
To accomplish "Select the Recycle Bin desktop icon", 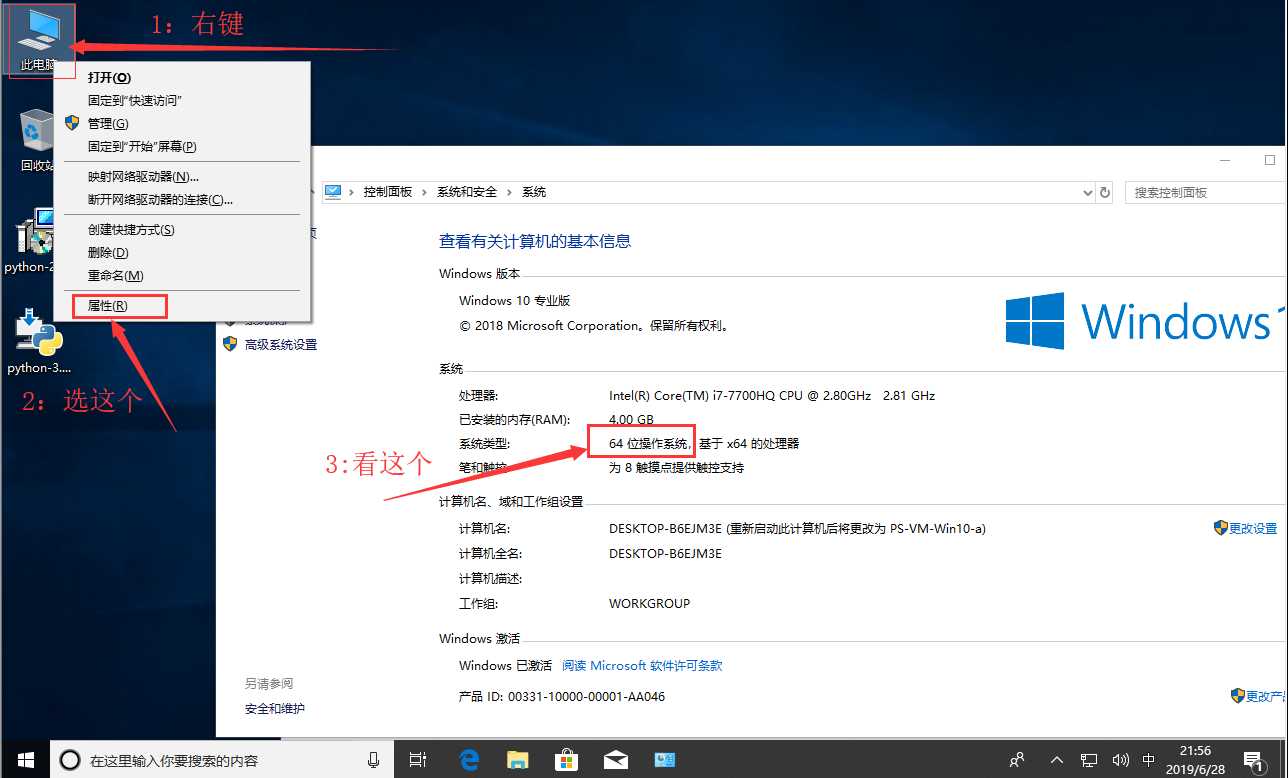I will 36,141.
